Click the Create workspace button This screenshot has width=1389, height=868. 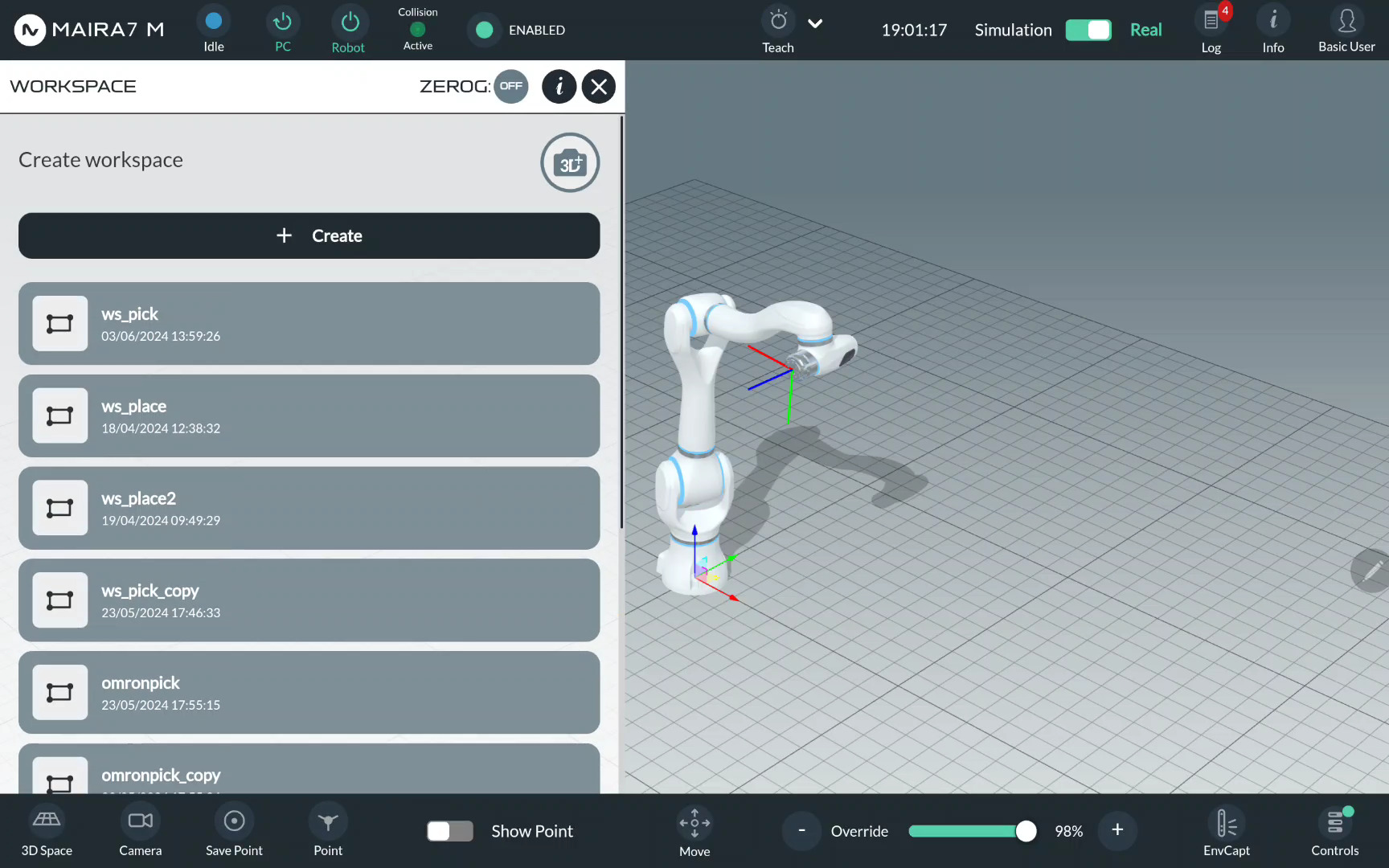point(309,235)
